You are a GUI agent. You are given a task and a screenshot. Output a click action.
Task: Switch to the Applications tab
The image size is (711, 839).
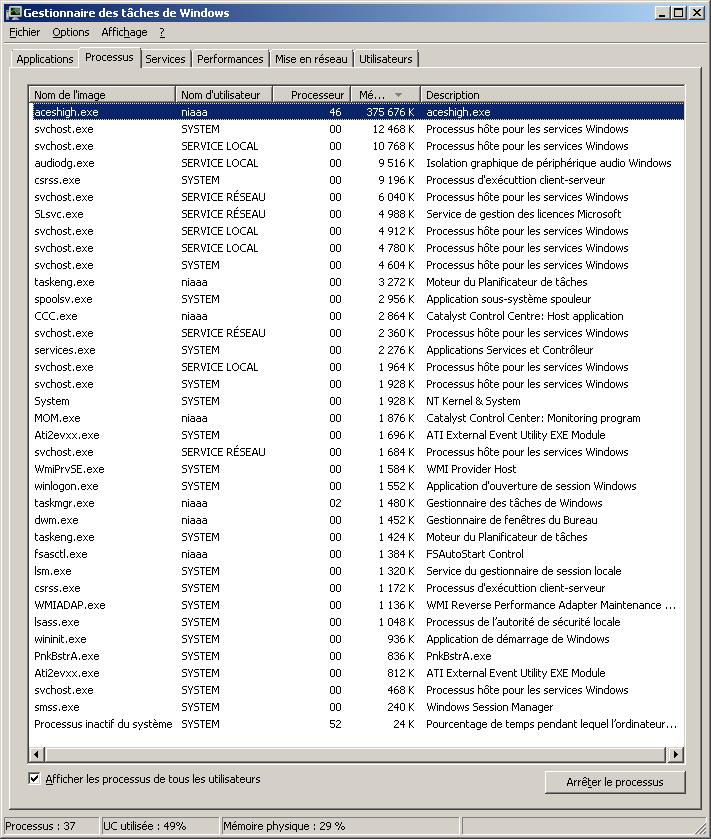(x=45, y=59)
